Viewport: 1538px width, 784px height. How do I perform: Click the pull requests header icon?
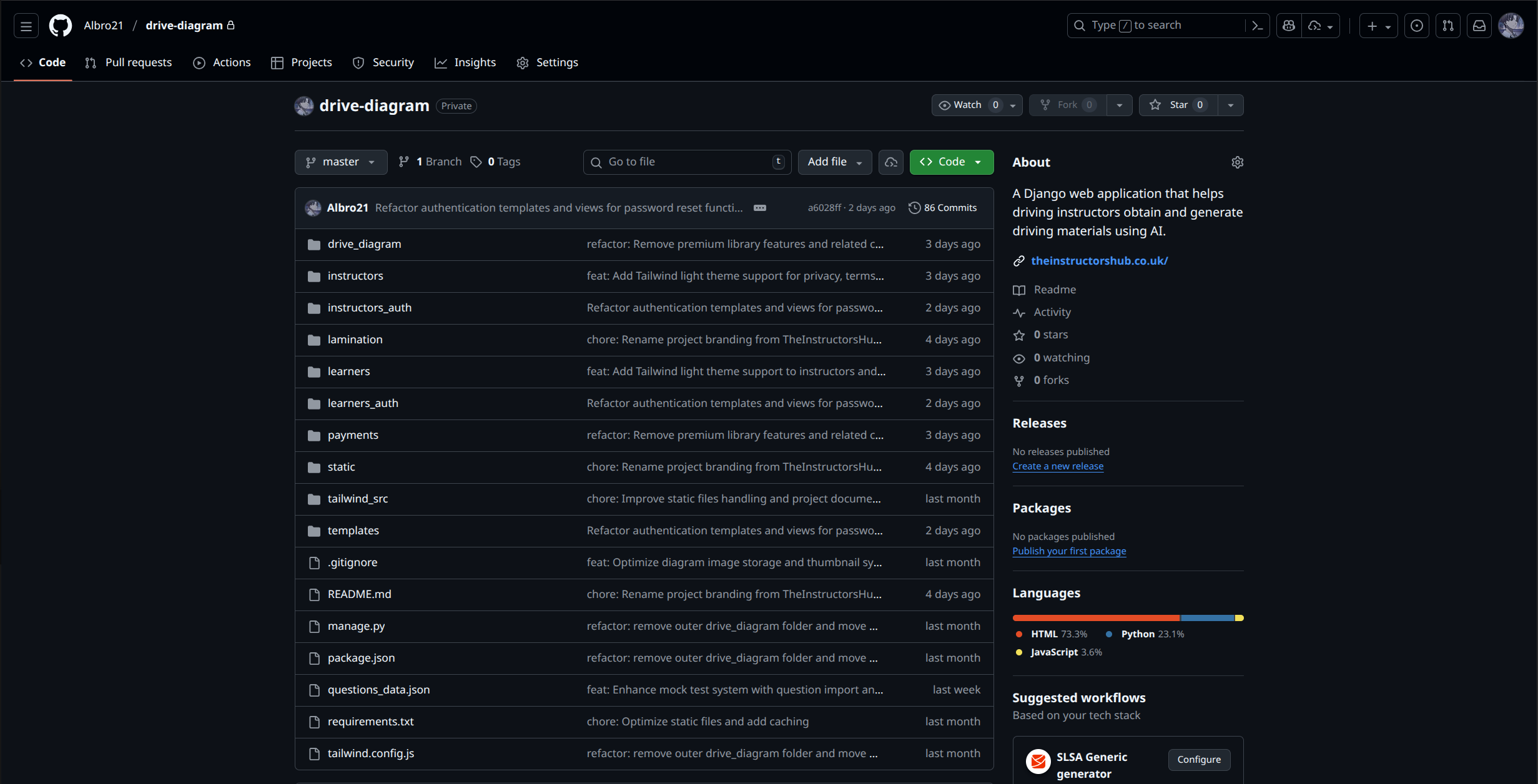tap(1448, 26)
